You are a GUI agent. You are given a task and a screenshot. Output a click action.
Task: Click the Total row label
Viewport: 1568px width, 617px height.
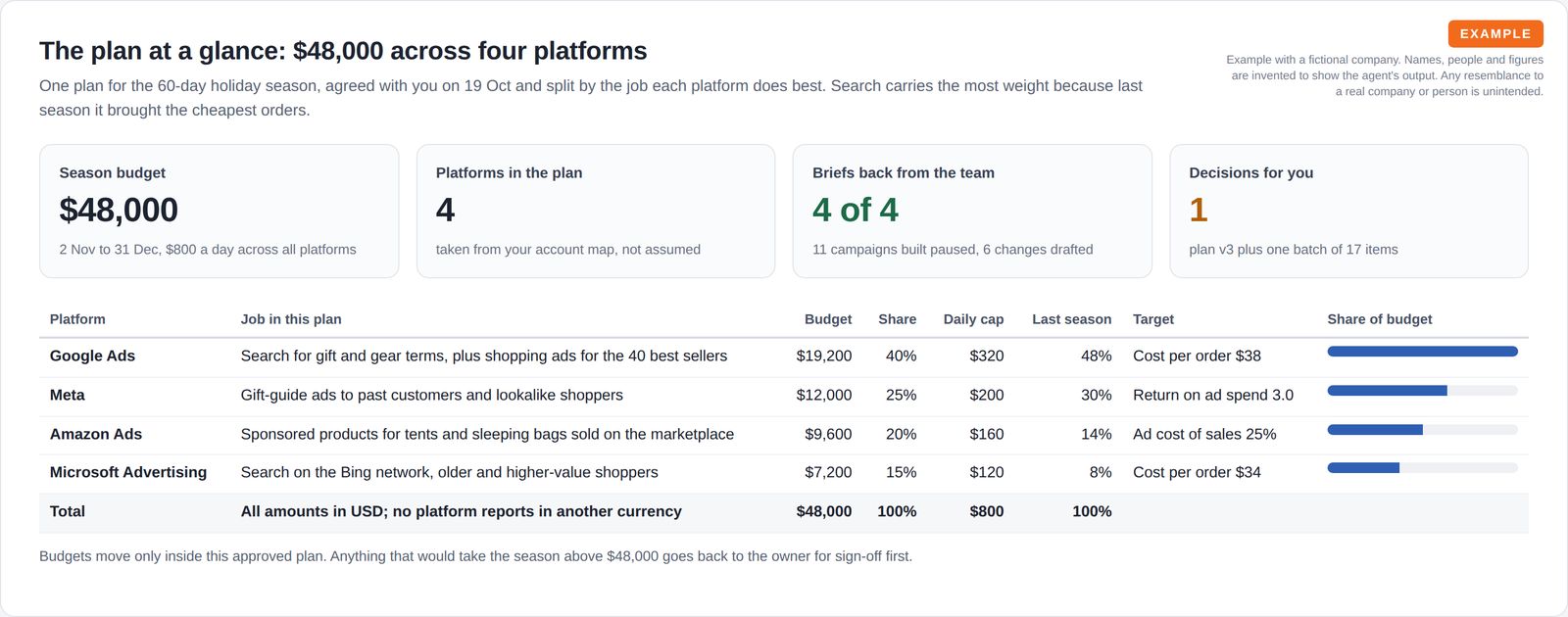pos(68,511)
